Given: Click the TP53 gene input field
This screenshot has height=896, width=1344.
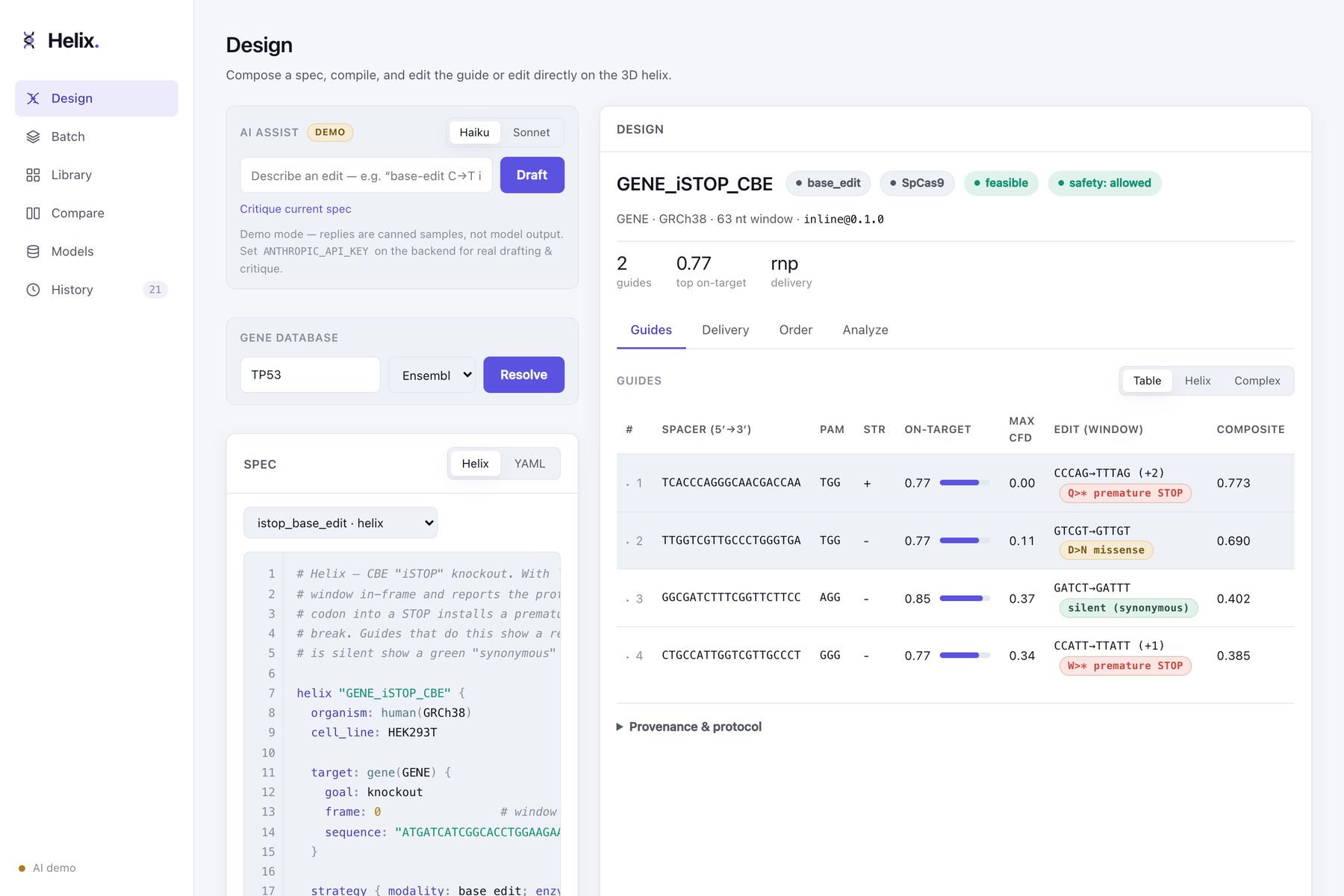Looking at the screenshot, I should tap(310, 375).
